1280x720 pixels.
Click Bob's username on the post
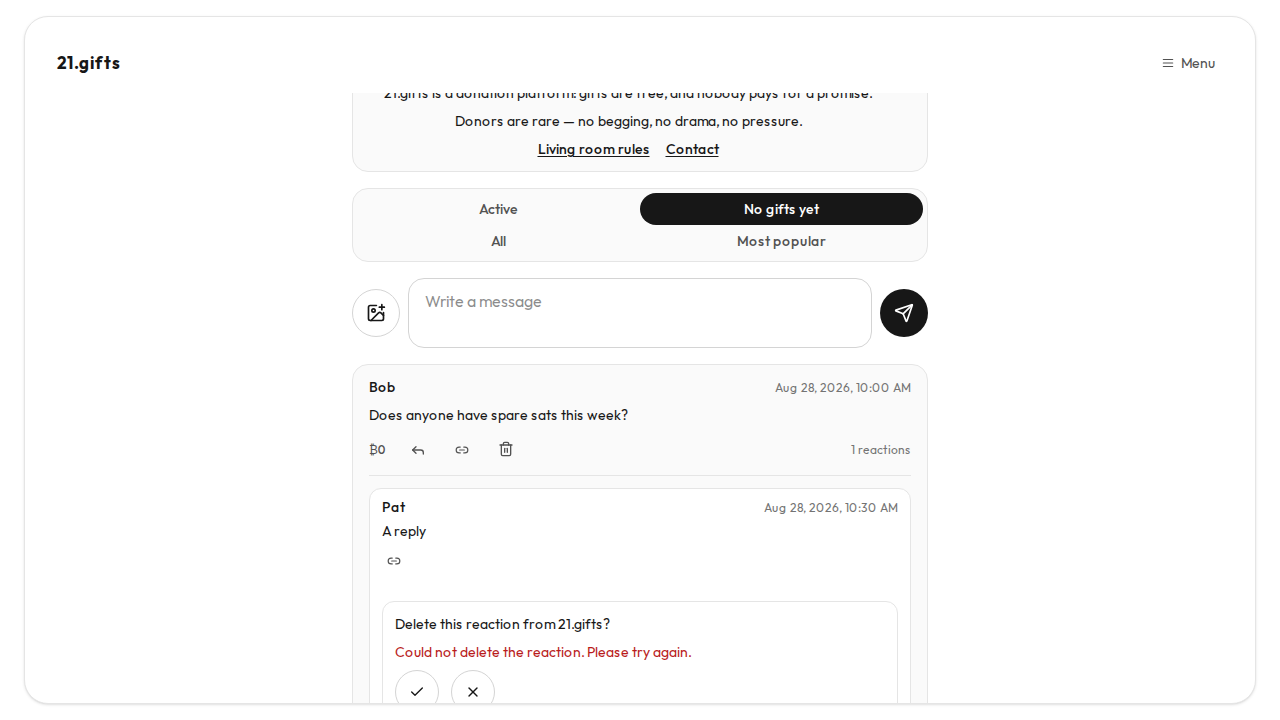click(382, 387)
